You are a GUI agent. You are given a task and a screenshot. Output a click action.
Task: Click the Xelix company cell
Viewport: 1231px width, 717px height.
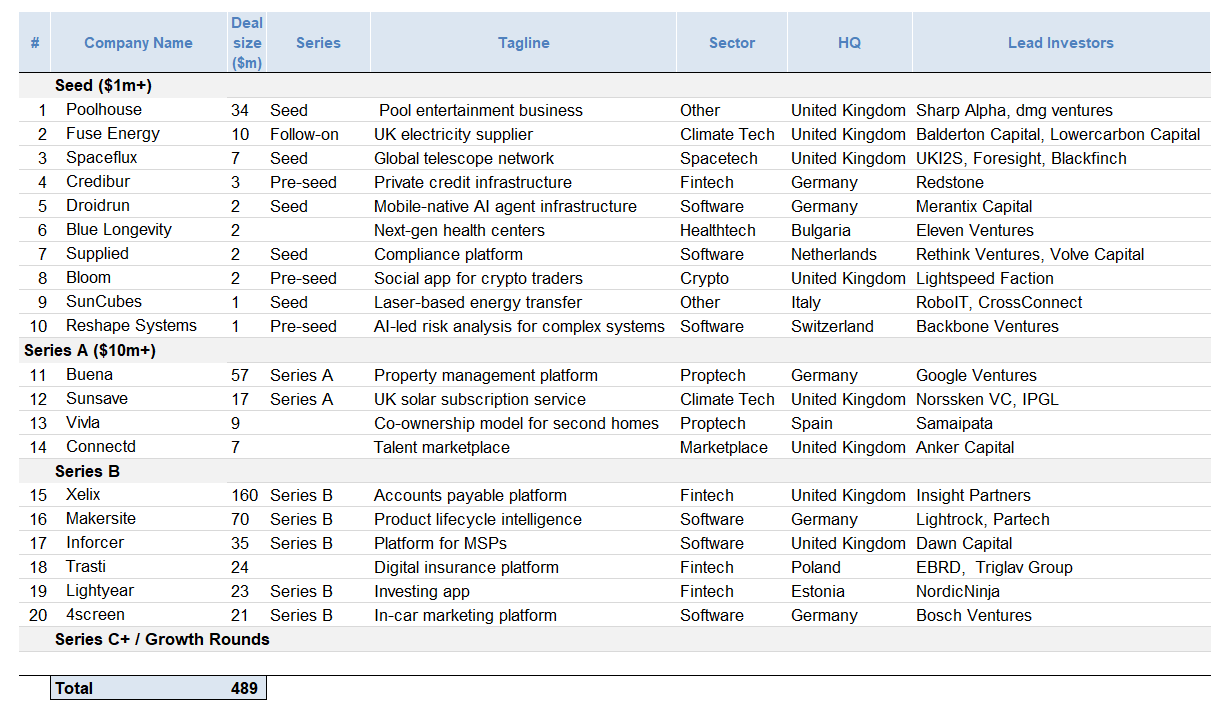tap(84, 495)
